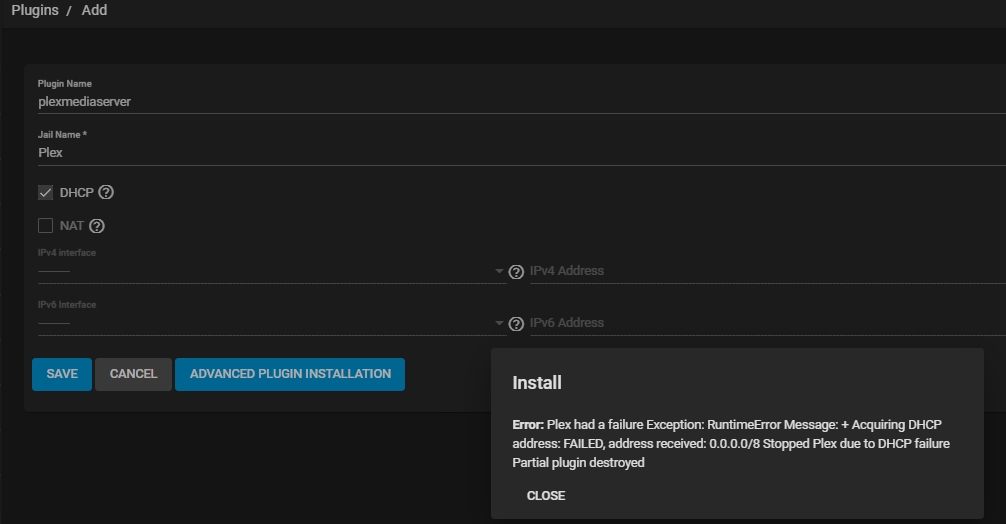Select the error message text

tap(731, 443)
